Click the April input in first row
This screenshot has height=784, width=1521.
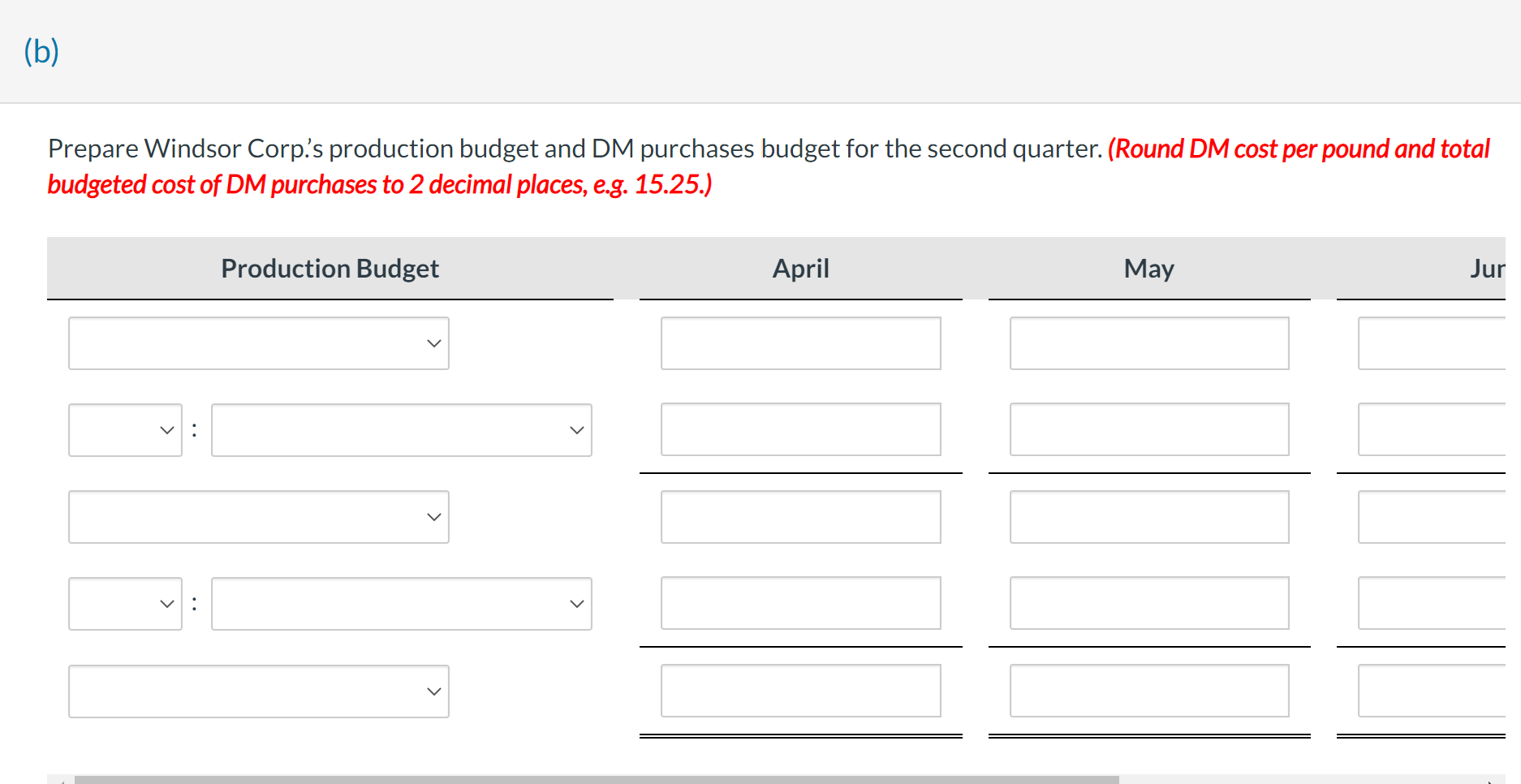click(801, 343)
